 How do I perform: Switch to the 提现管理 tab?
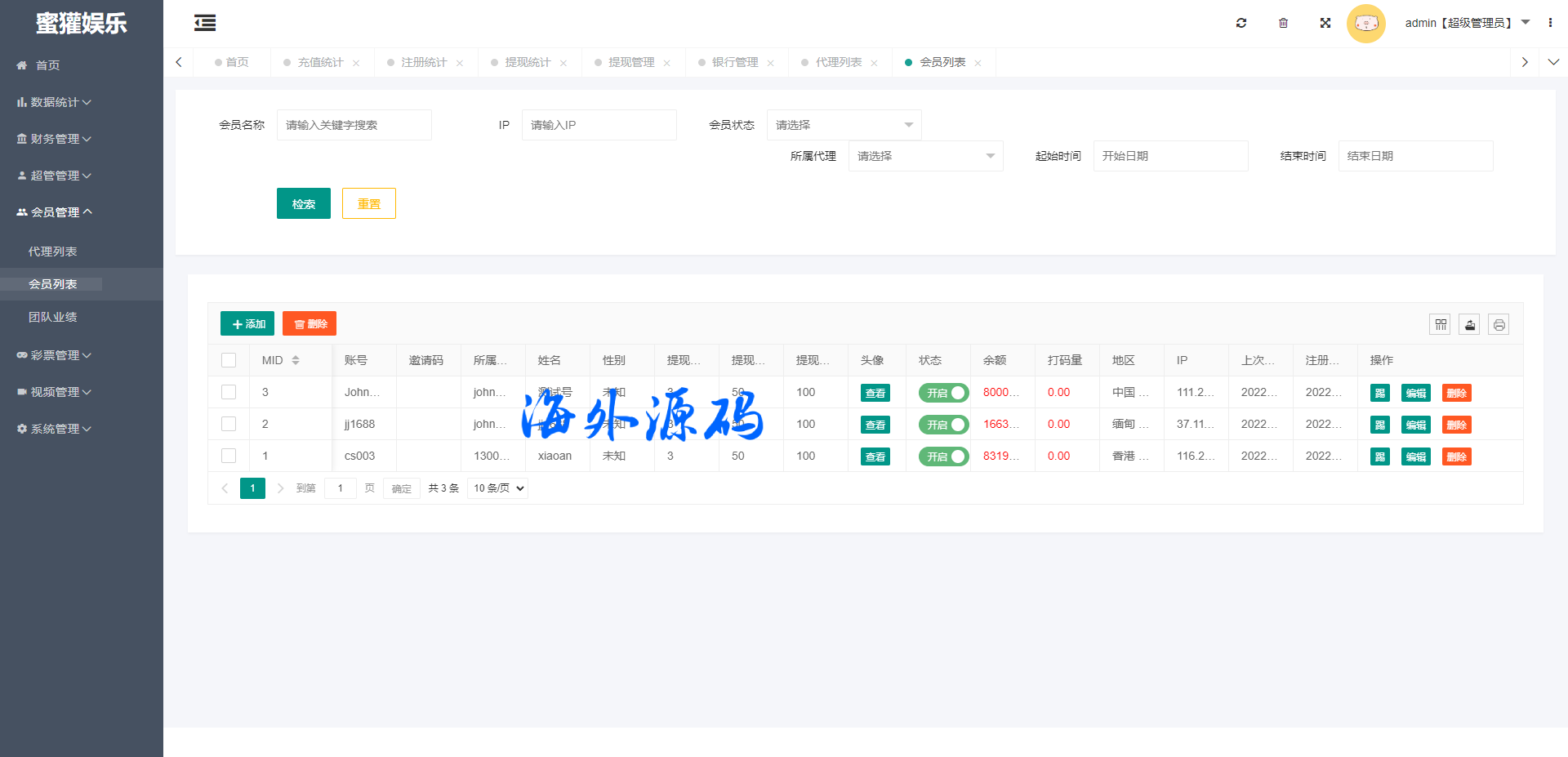point(630,62)
